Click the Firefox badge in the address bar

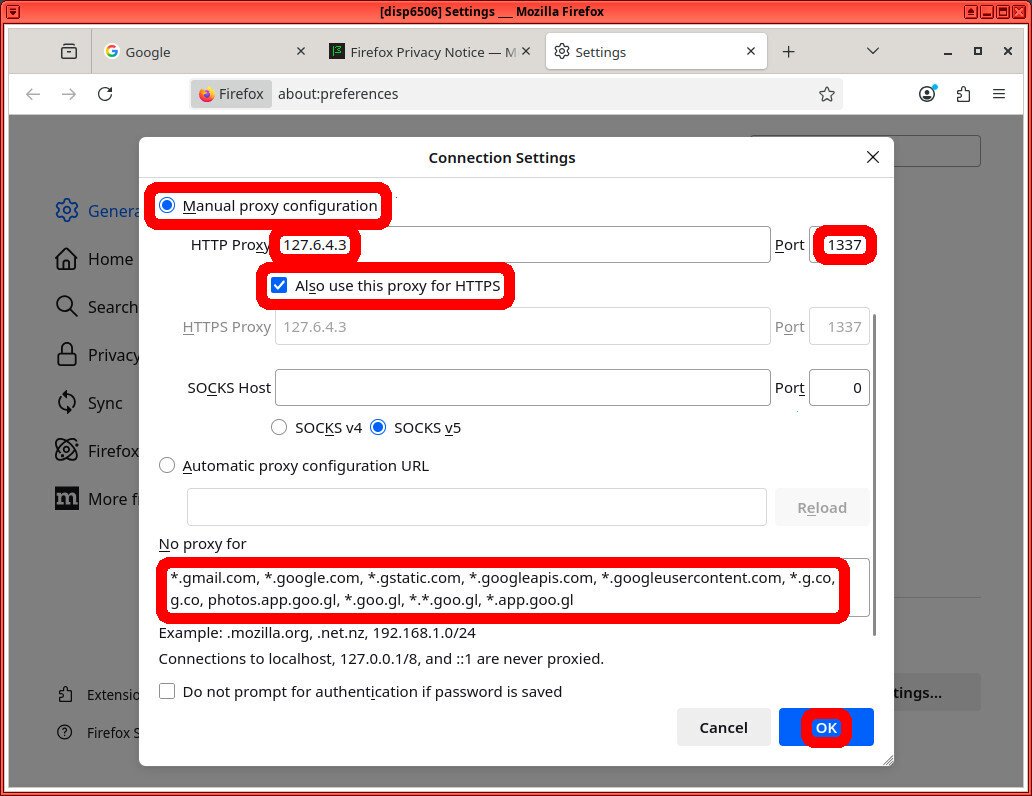click(x=231, y=93)
